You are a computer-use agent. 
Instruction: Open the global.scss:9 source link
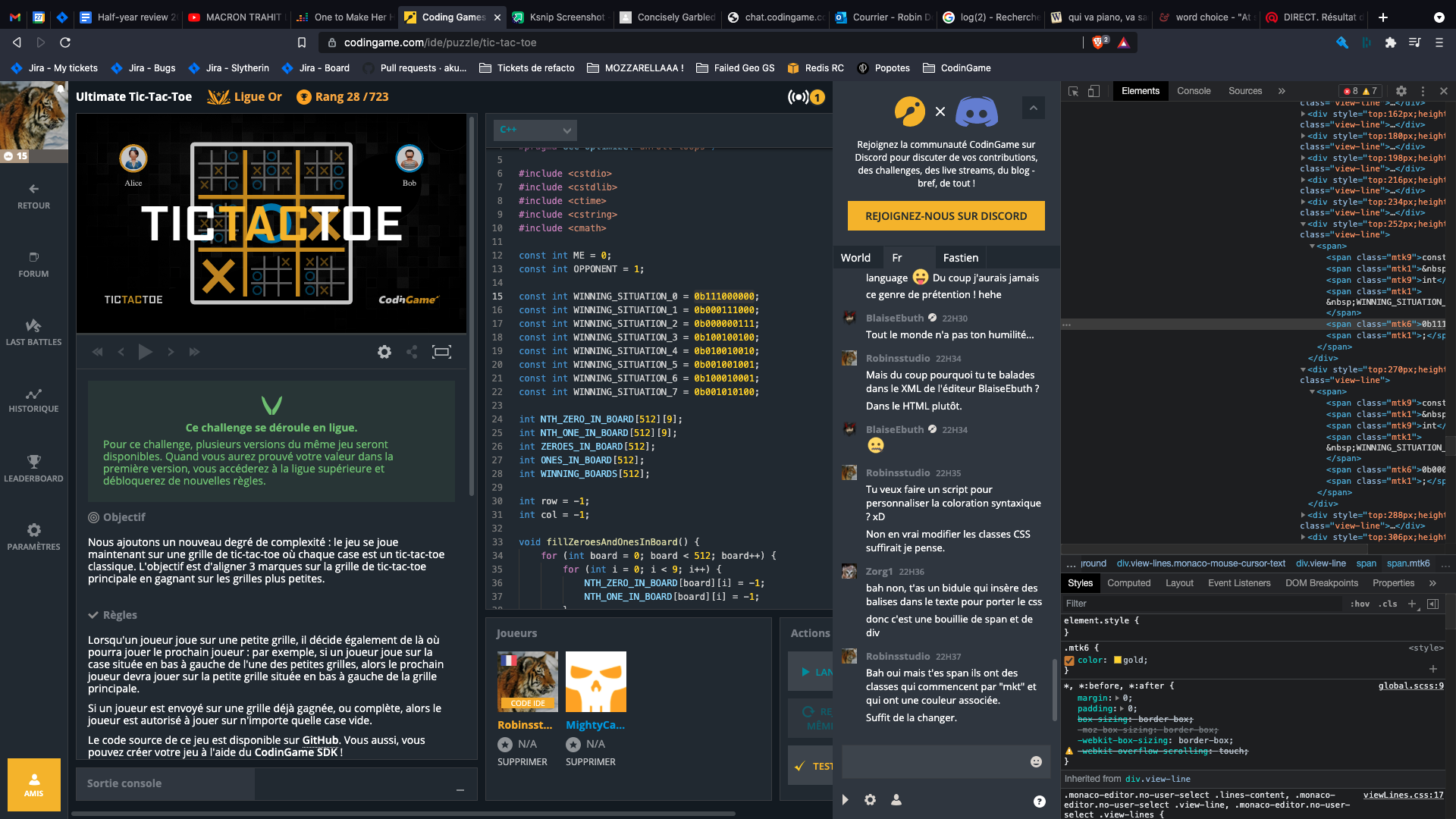(x=1410, y=686)
